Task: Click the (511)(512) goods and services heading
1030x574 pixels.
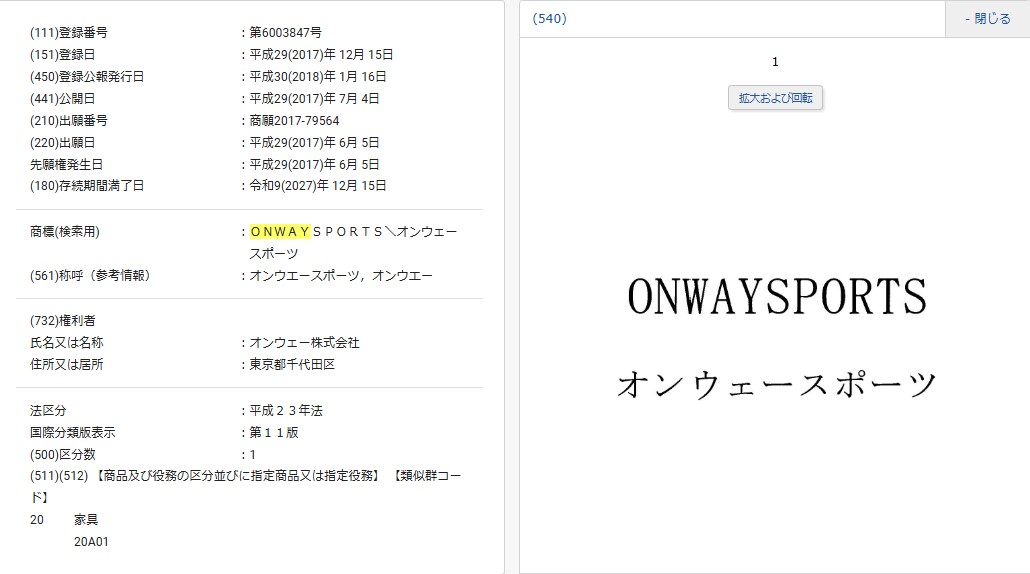Action: [x=246, y=486]
